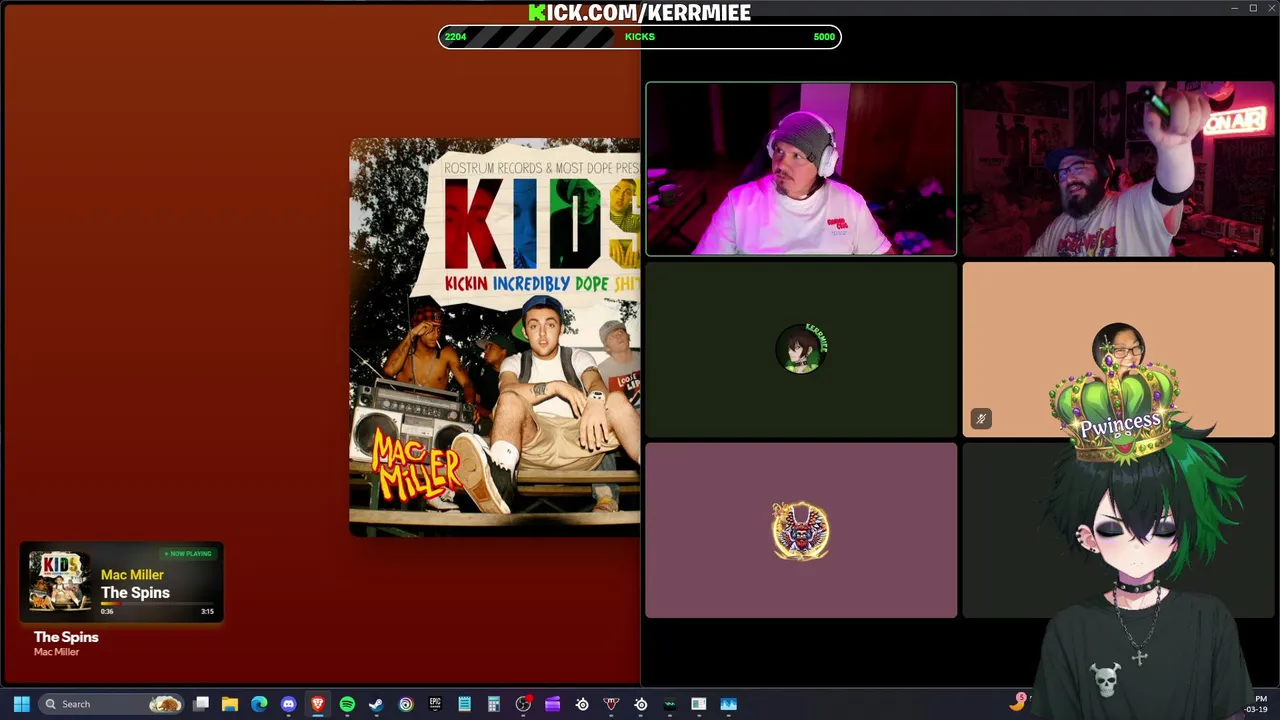Screen dimensions: 1280x720
Task: Switch to the Brave browser taskbar icon
Action: [318, 704]
